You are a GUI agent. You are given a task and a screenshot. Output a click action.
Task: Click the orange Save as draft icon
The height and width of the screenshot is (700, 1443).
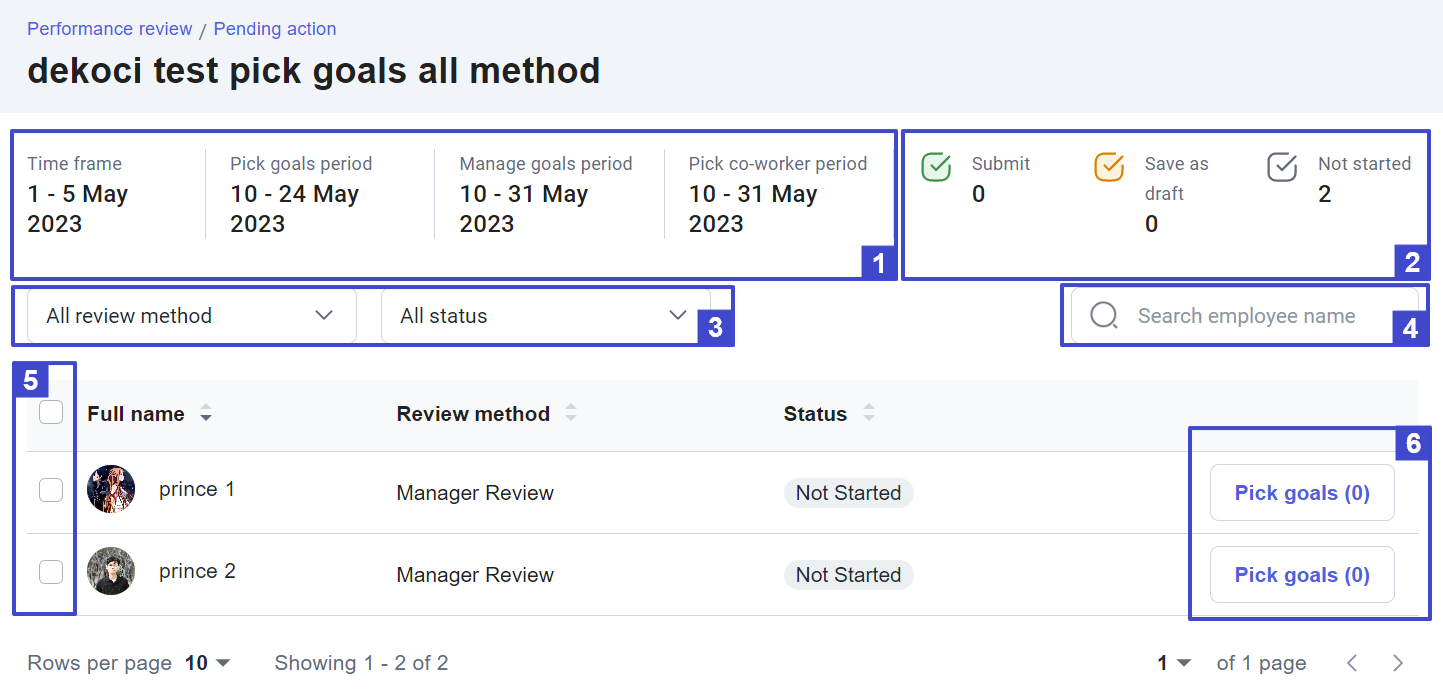click(1109, 167)
